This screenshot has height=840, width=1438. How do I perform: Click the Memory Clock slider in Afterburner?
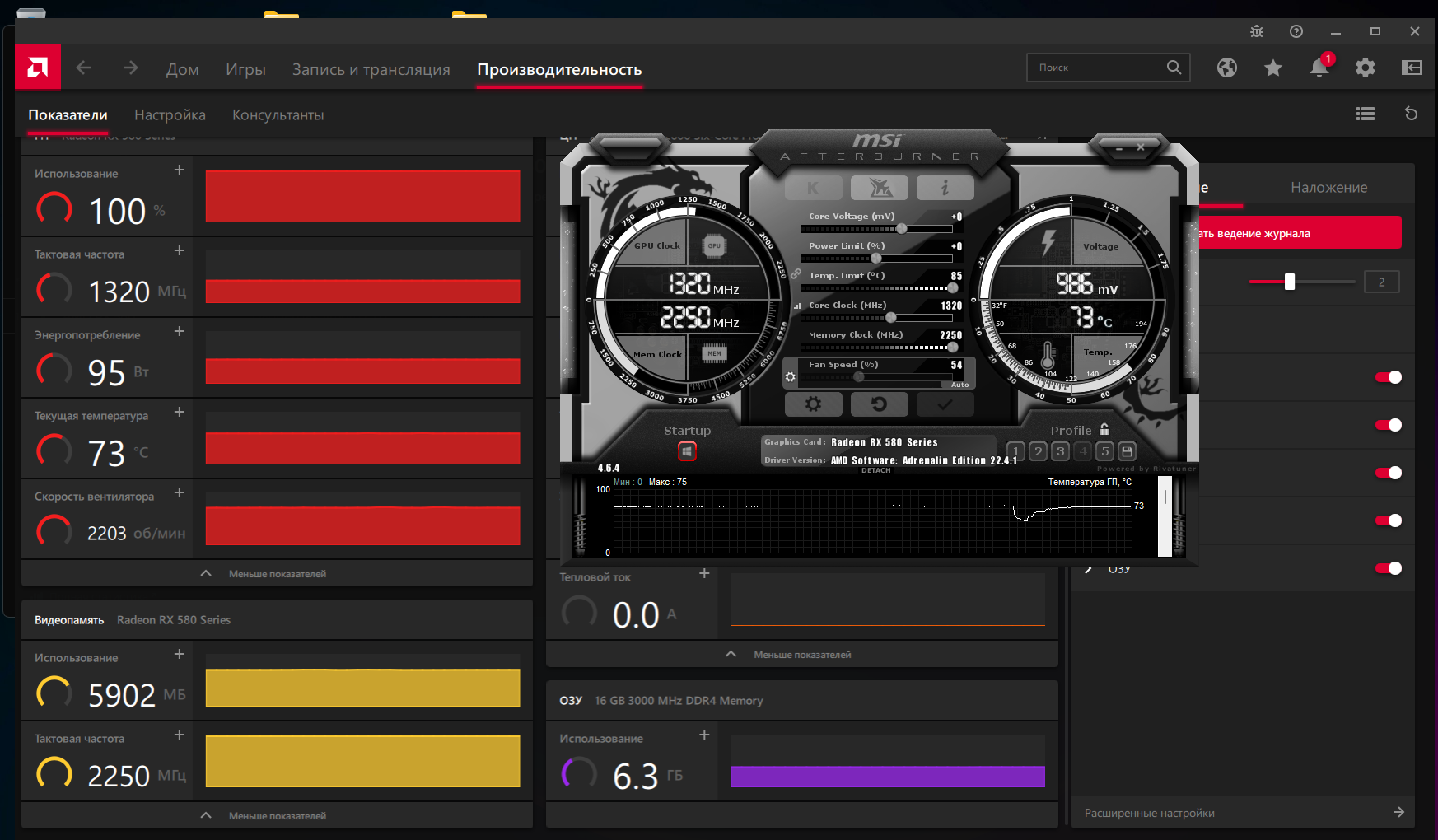pos(876,348)
